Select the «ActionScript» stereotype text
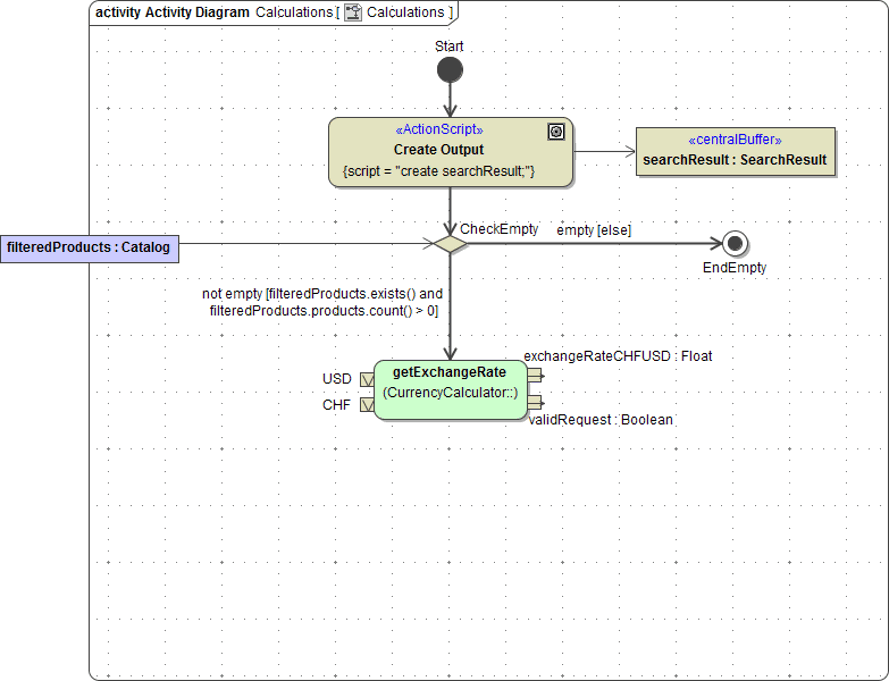The width and height of the screenshot is (889, 681). click(x=440, y=130)
